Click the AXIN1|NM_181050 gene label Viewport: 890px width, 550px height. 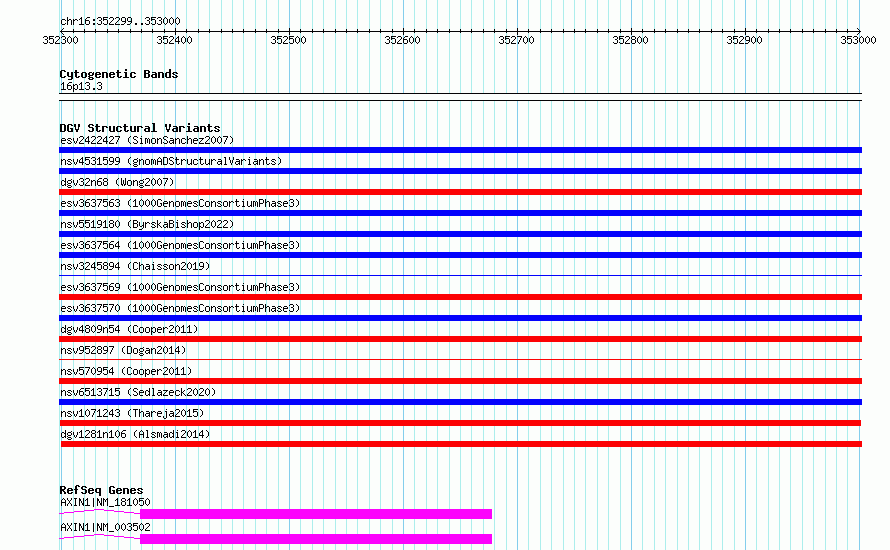point(105,502)
